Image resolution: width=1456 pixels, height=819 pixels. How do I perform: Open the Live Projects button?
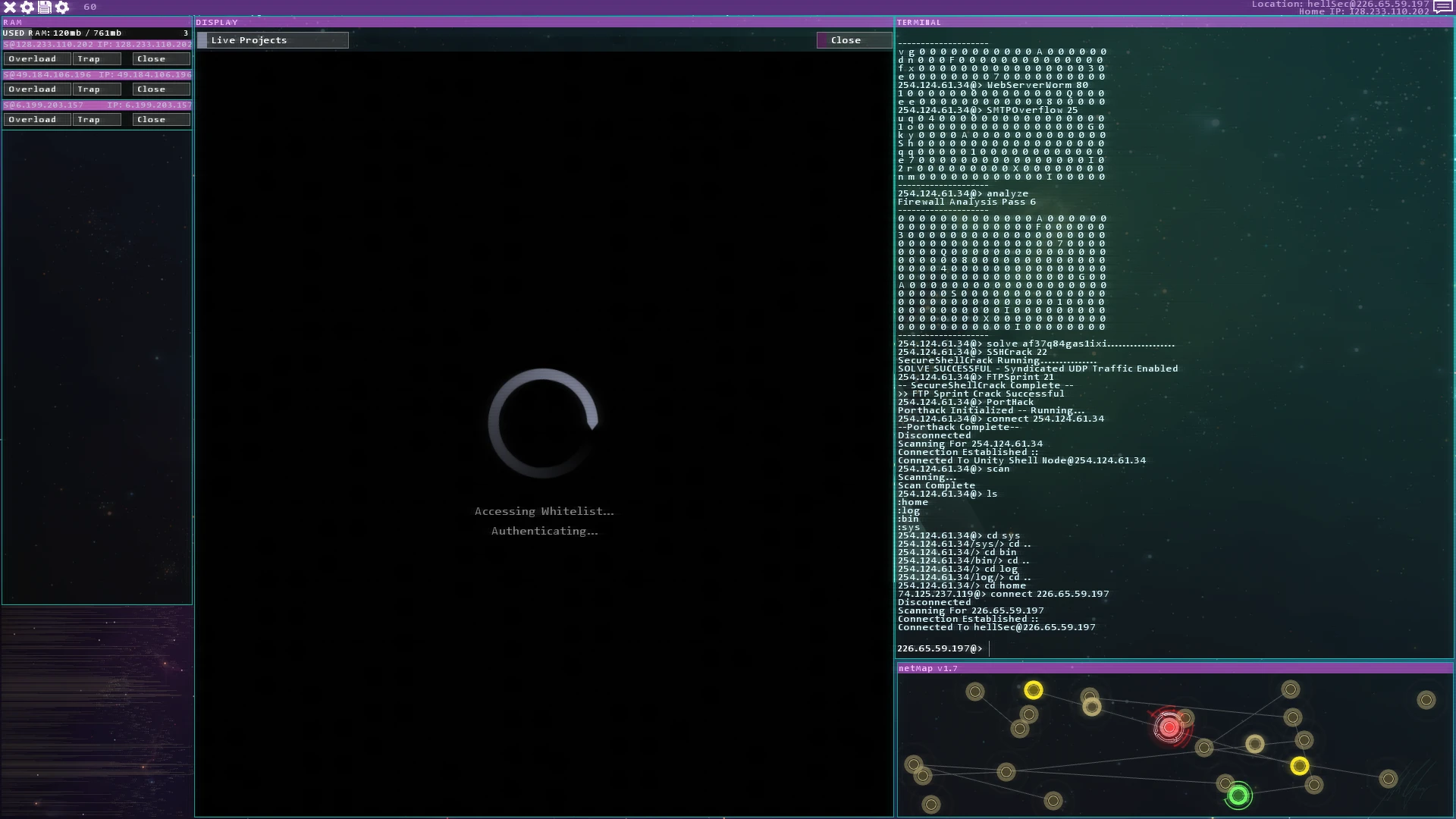(x=273, y=40)
